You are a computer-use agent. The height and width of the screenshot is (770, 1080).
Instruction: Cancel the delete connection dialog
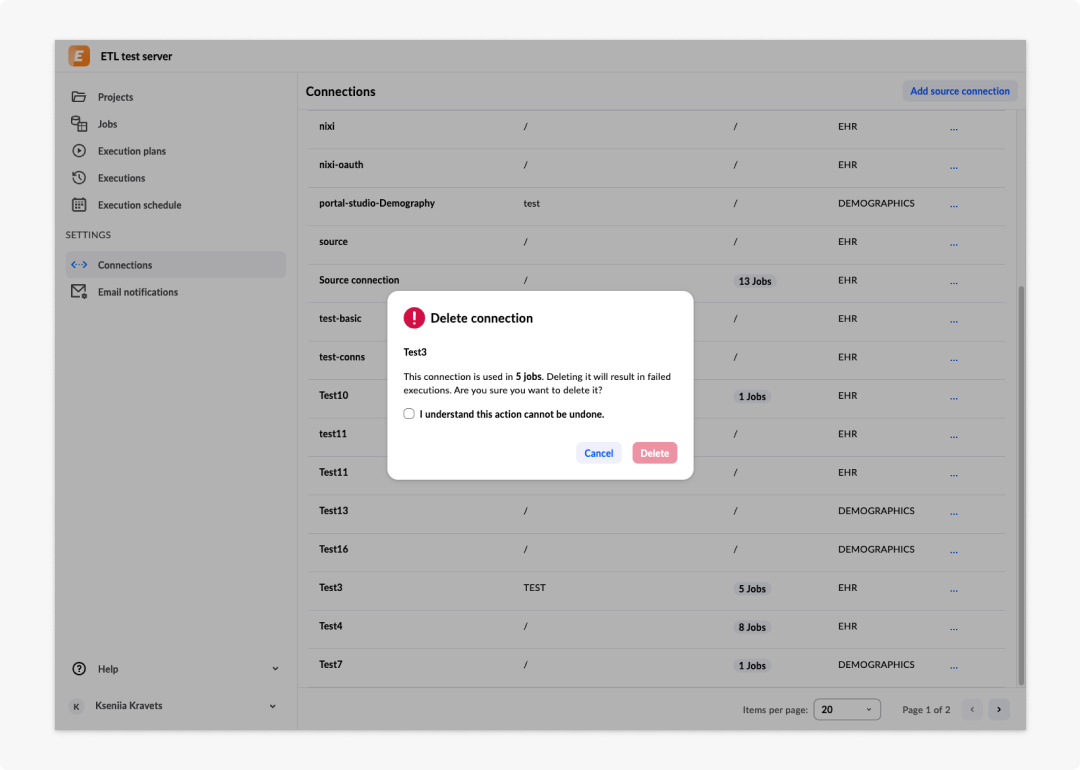coord(599,453)
